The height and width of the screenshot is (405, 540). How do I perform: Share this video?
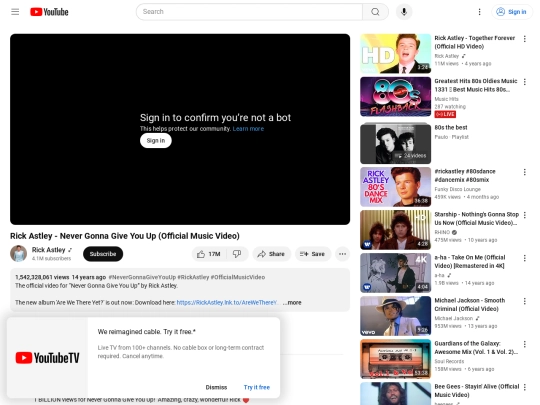(272, 254)
